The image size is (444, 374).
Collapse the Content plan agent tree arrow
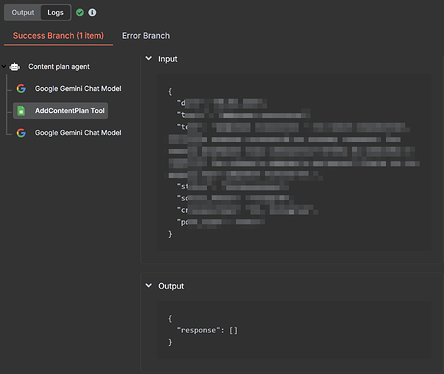click(4, 67)
